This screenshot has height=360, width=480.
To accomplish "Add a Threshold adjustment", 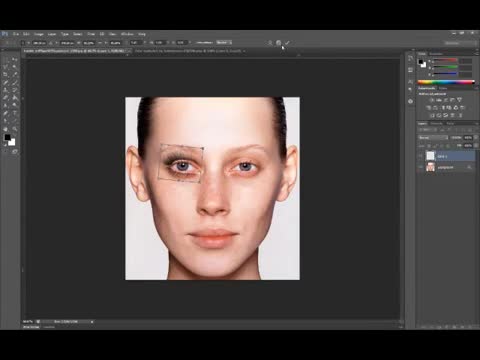I will click(x=446, y=115).
